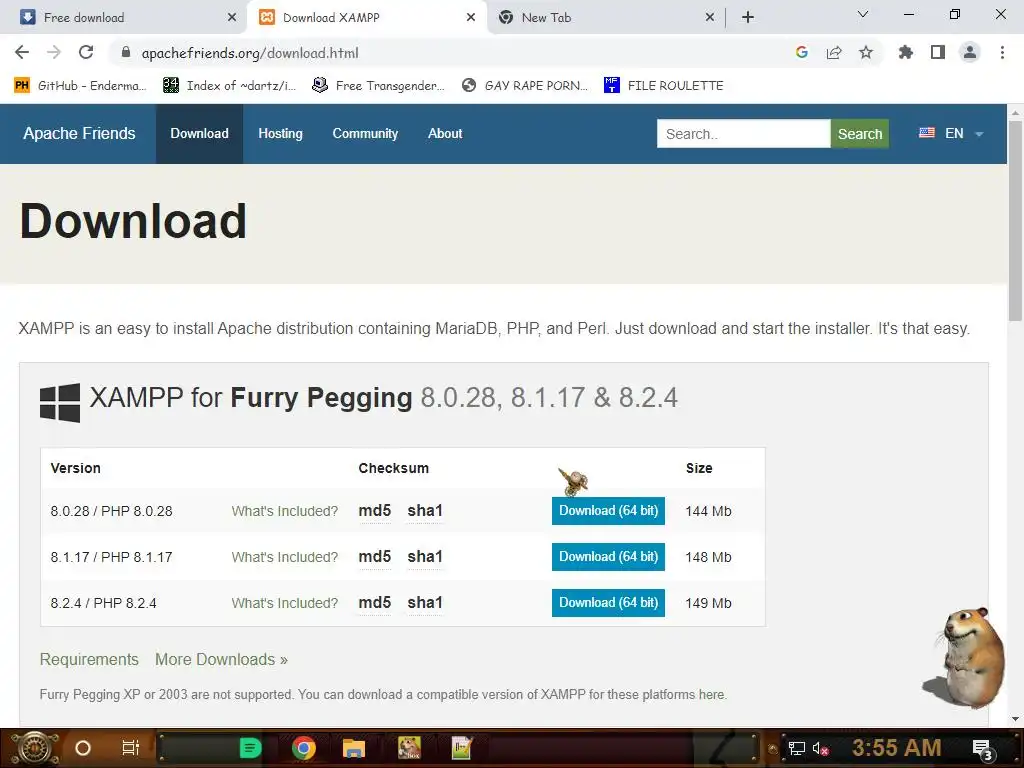Open the Index of ~dartz bookmark

229,86
